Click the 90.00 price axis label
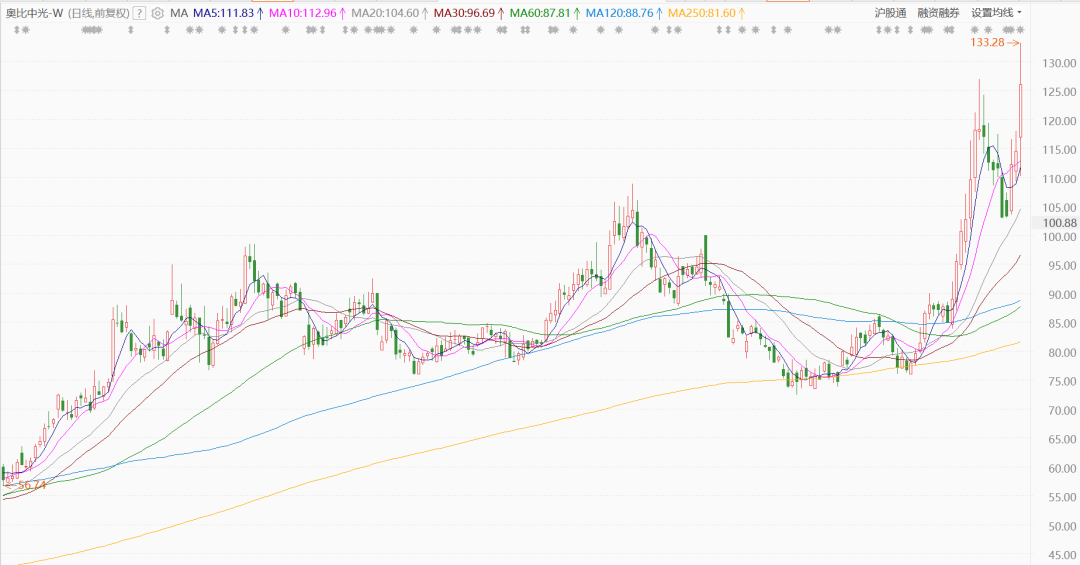This screenshot has width=1080, height=565. point(1061,294)
